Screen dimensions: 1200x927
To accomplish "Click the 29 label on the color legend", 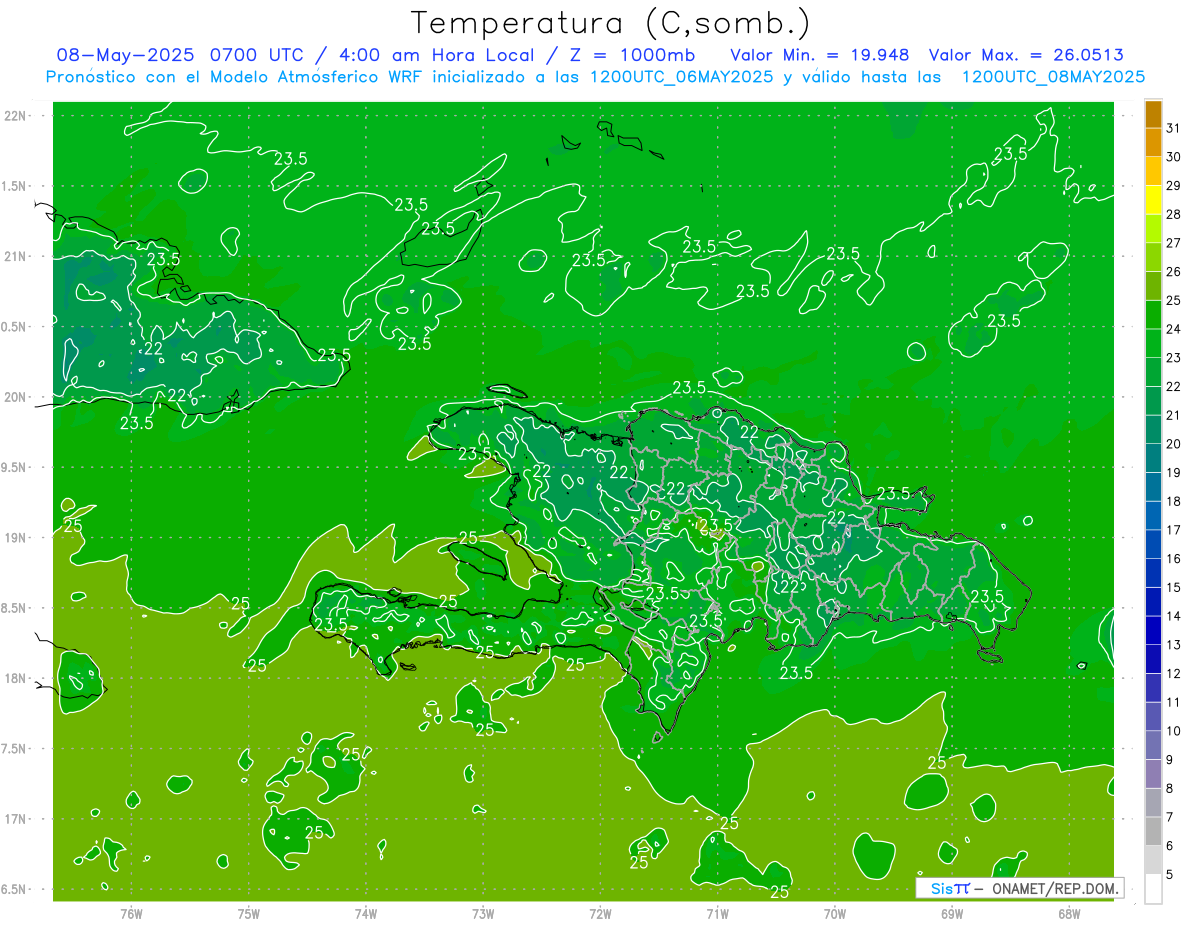I will point(1174,186).
